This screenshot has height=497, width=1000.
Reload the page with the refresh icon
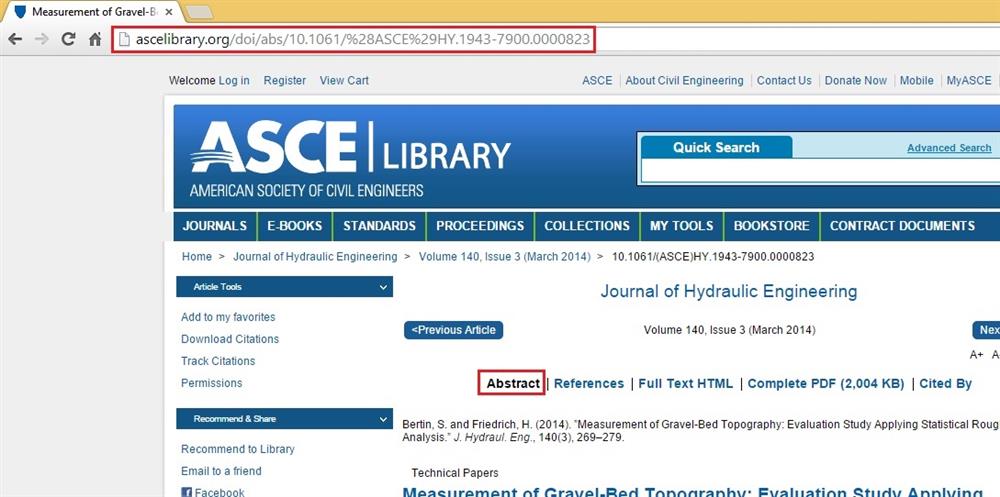68,40
